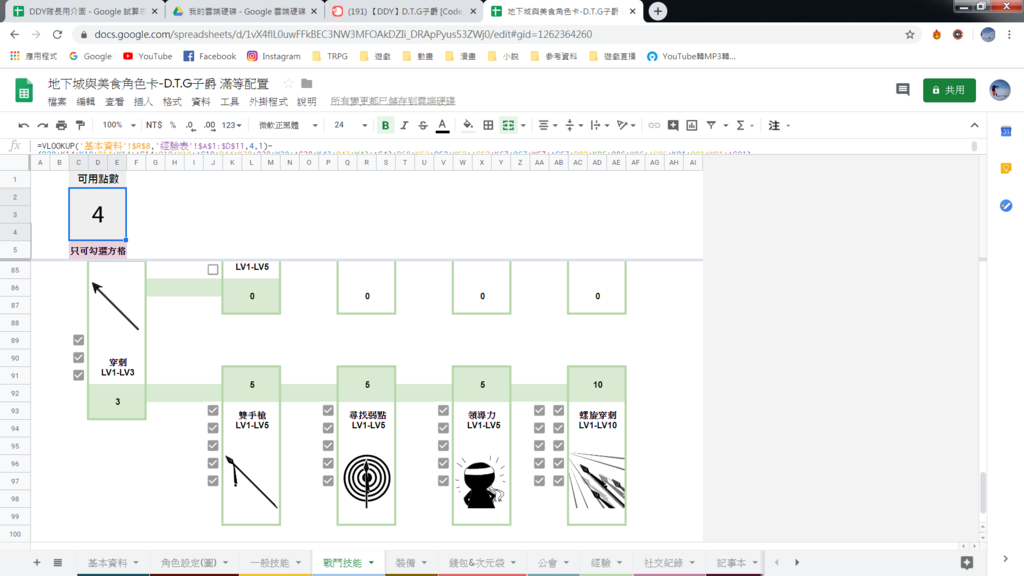Screen dimensions: 1024x576
Task: Redo the last undone action
Action: coord(42,125)
